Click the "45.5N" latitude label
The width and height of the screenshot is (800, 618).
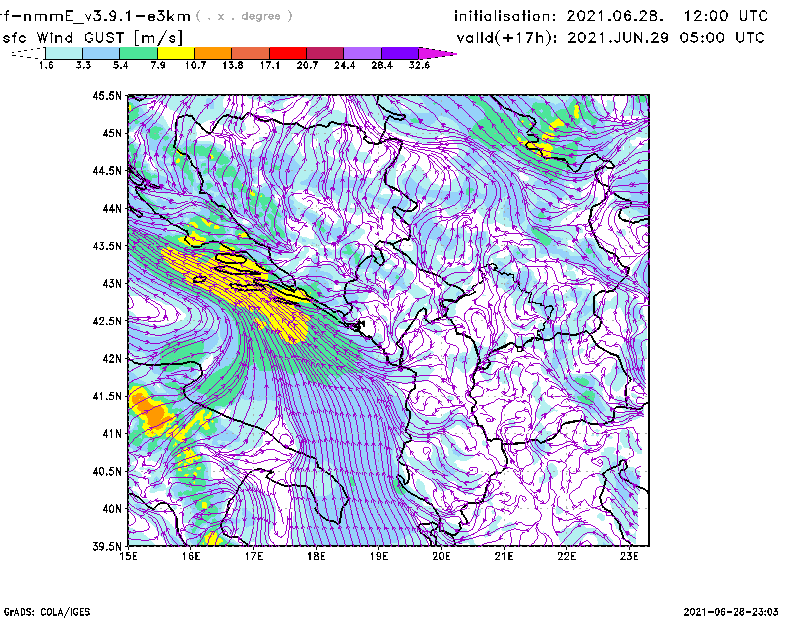(107, 95)
